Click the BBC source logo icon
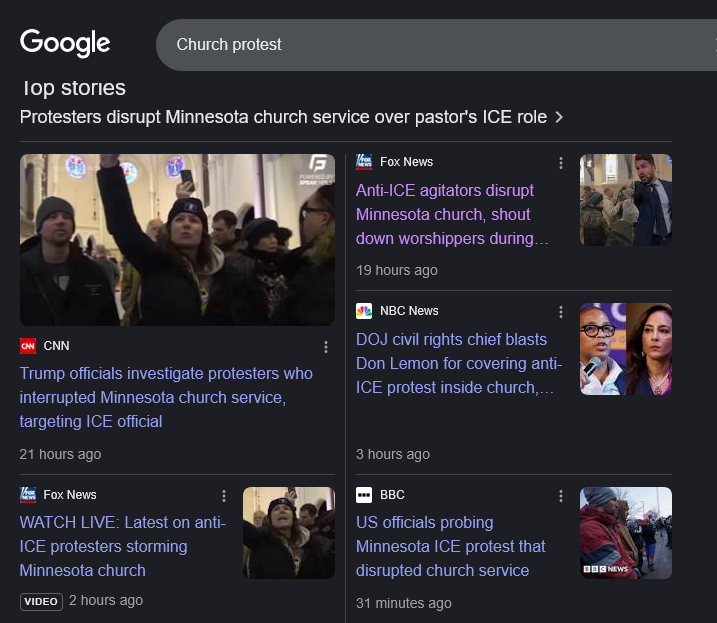 click(x=364, y=495)
